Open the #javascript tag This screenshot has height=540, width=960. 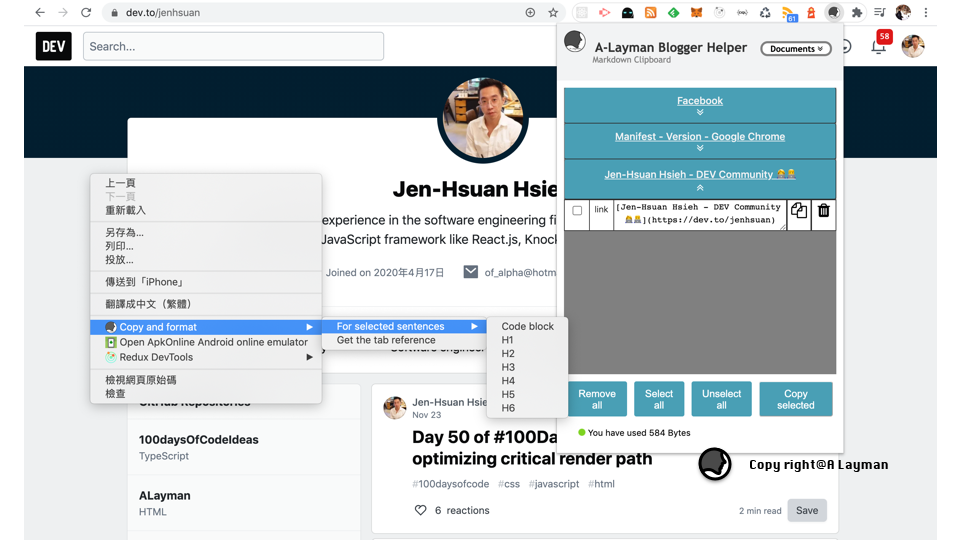[x=553, y=484]
